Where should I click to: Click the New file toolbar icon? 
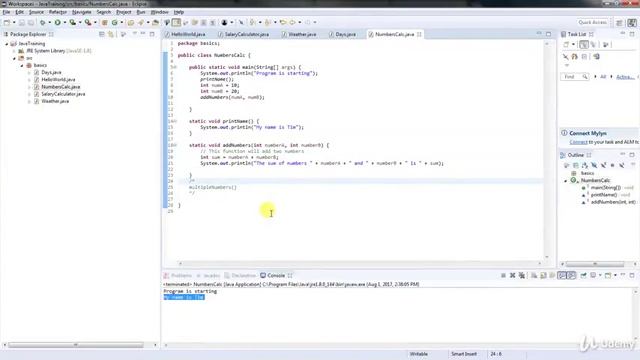(x=7, y=22)
